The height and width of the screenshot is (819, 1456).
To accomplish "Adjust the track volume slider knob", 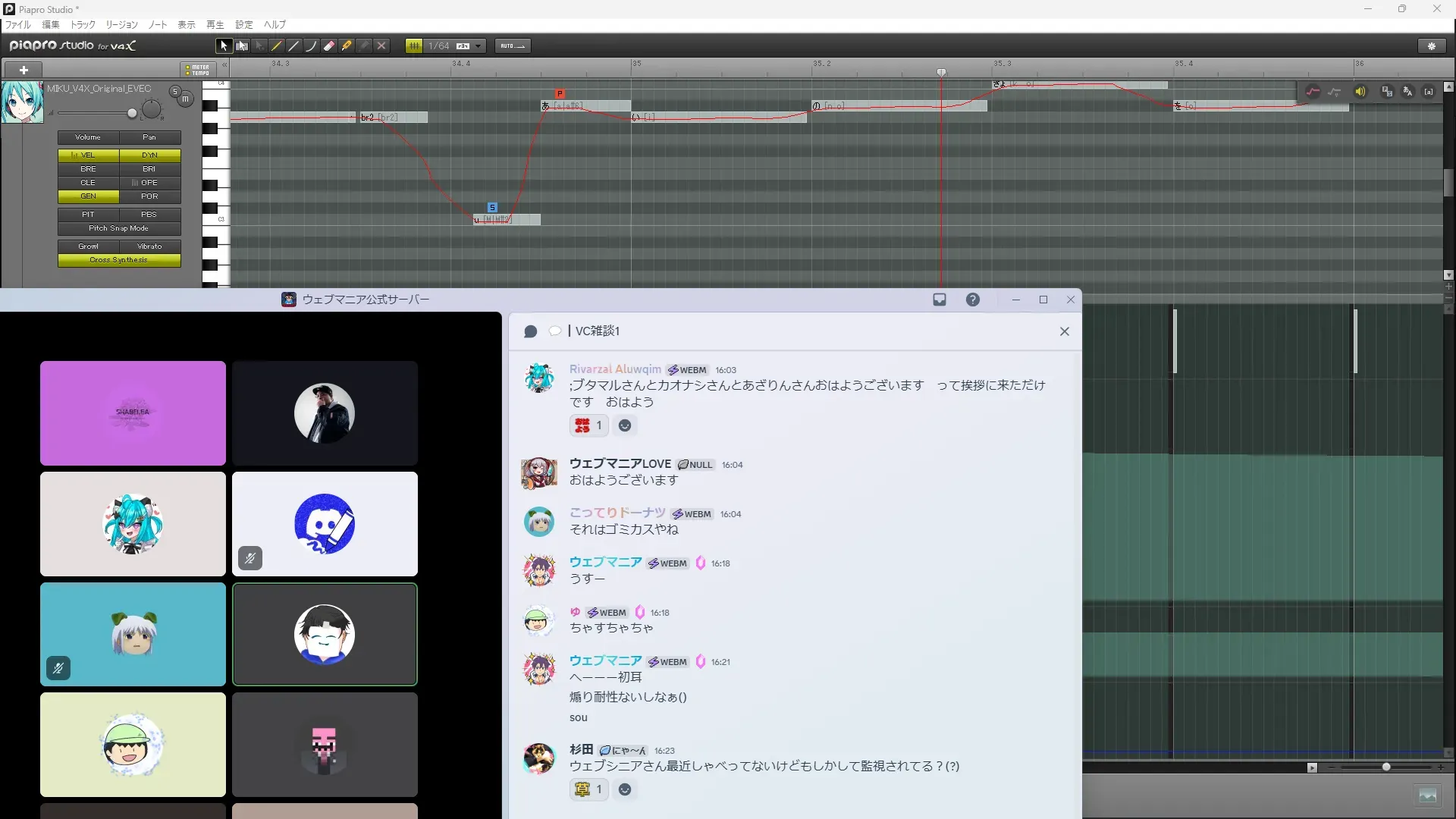I will (x=132, y=114).
